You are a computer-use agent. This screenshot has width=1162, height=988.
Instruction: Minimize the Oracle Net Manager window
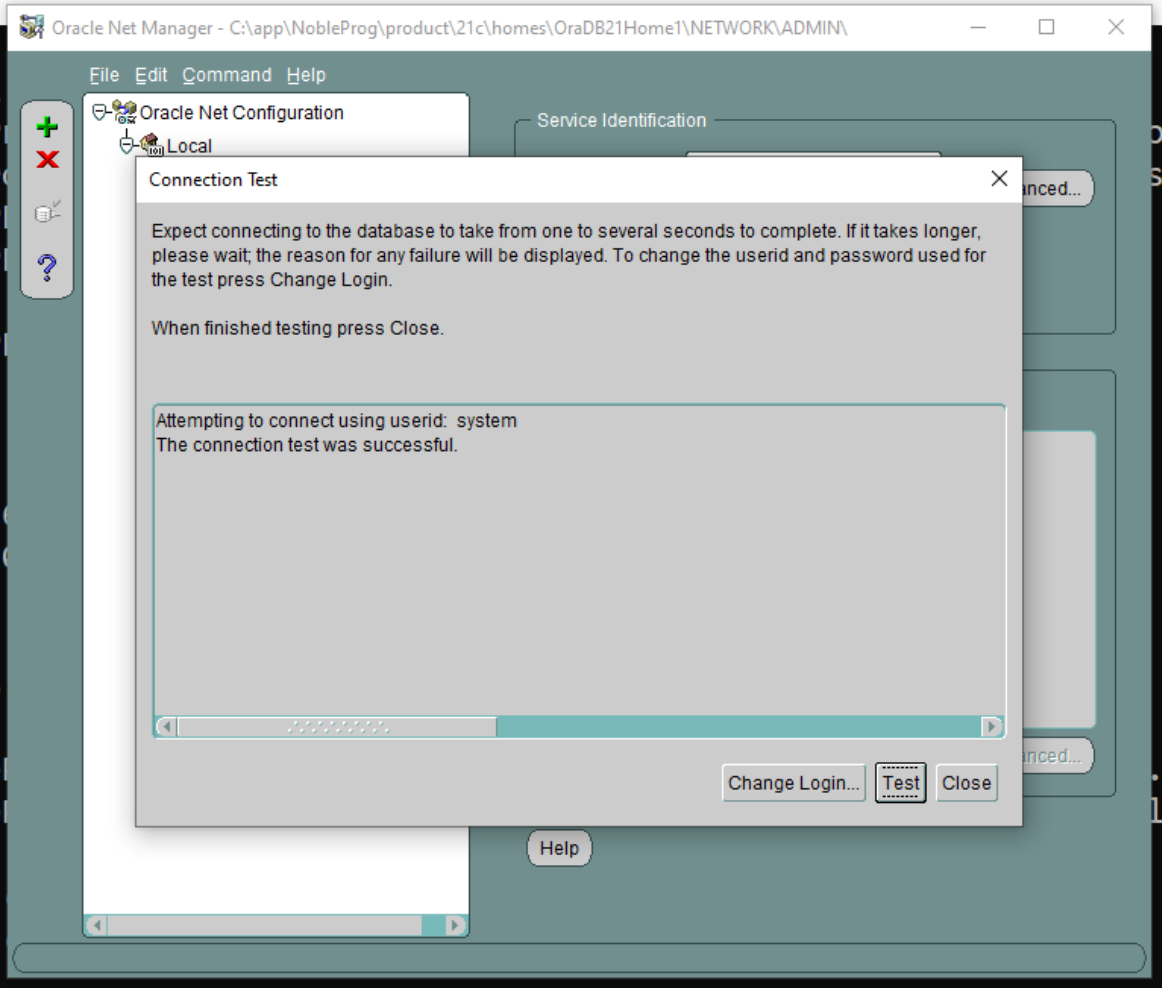[978, 27]
